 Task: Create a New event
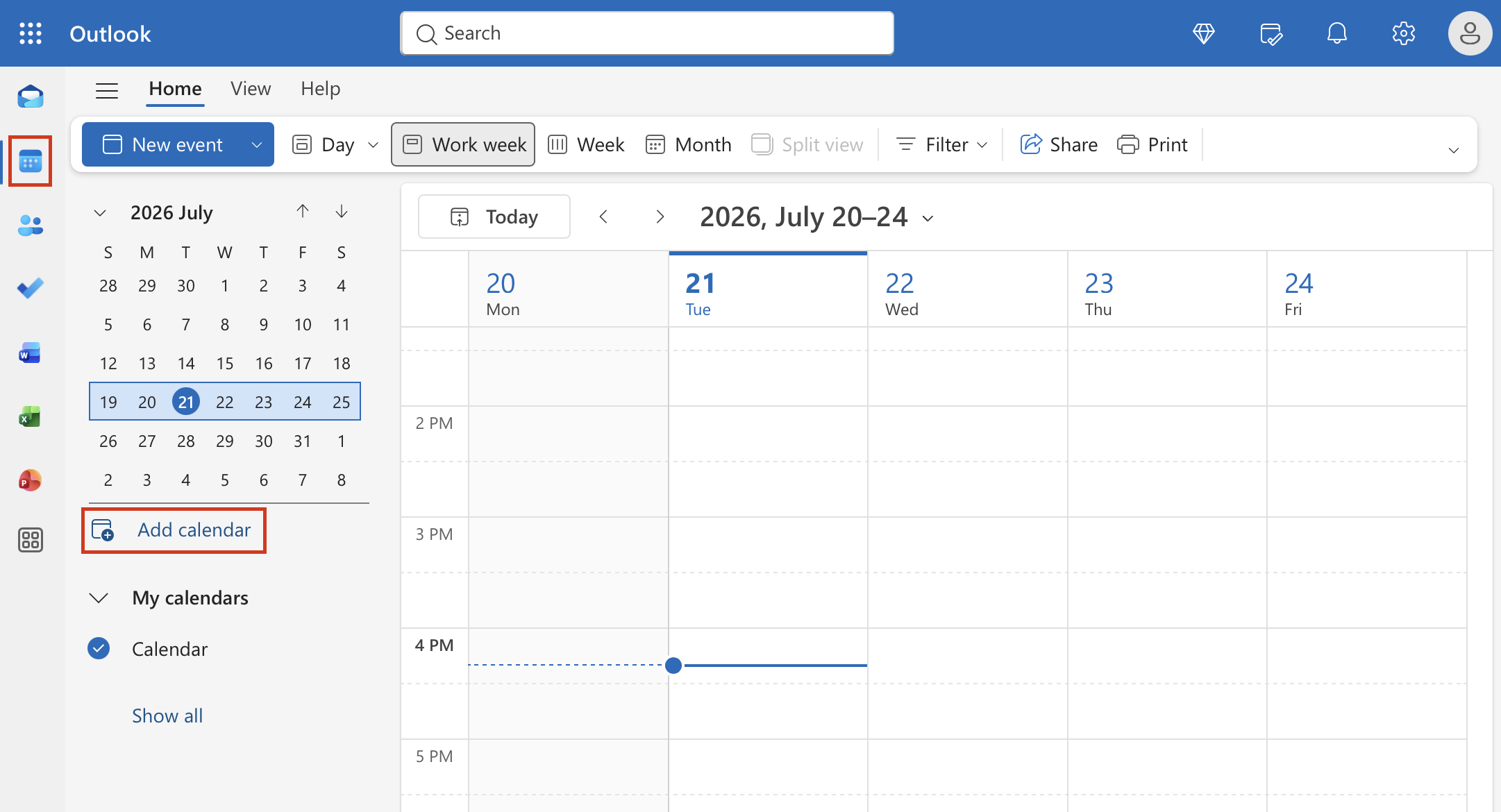click(x=162, y=144)
